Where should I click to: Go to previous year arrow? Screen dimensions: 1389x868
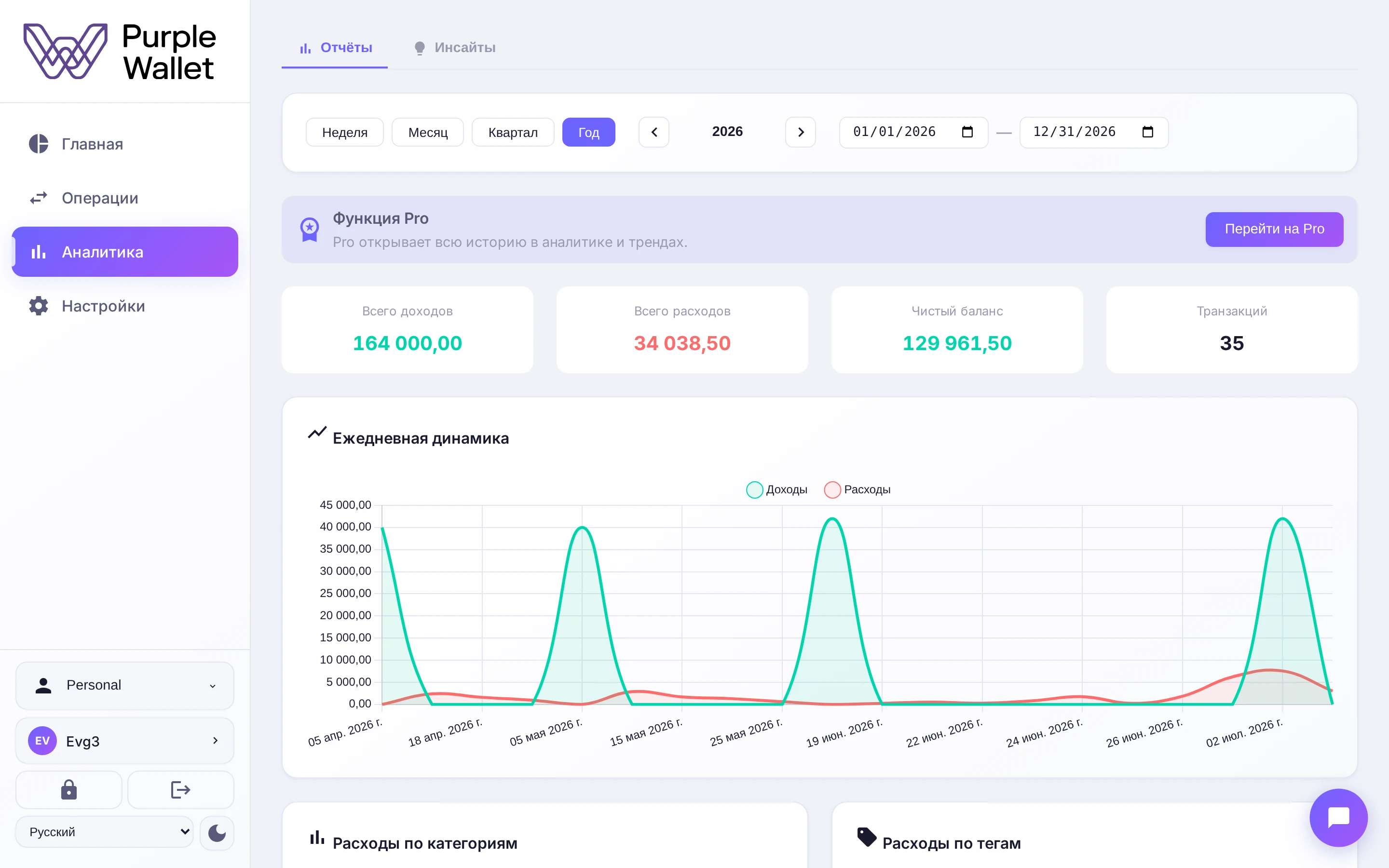[654, 132]
